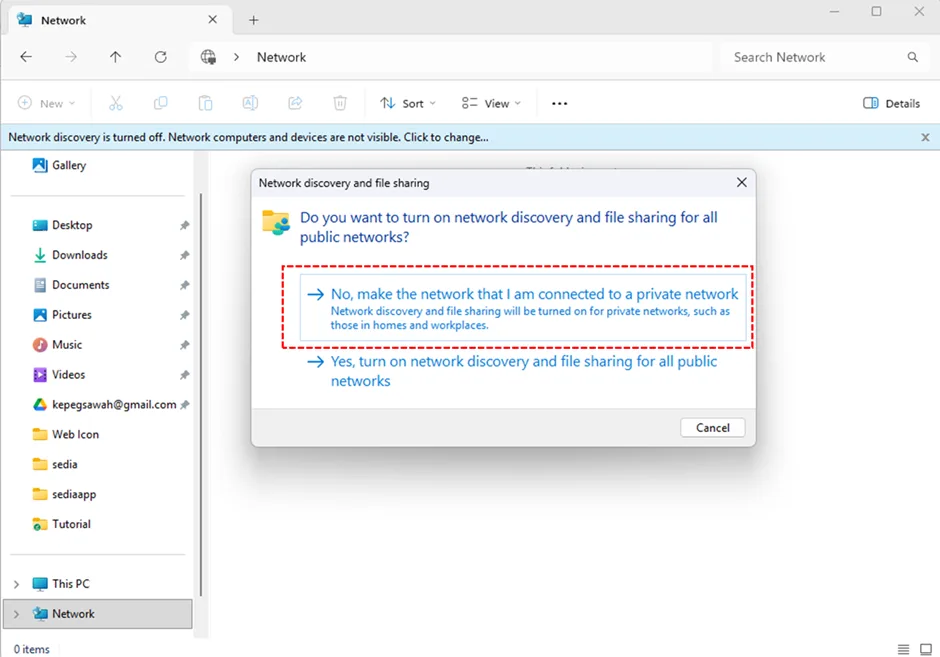The width and height of the screenshot is (940, 657).
Task: Click the Share toolbar icon
Action: 295,103
